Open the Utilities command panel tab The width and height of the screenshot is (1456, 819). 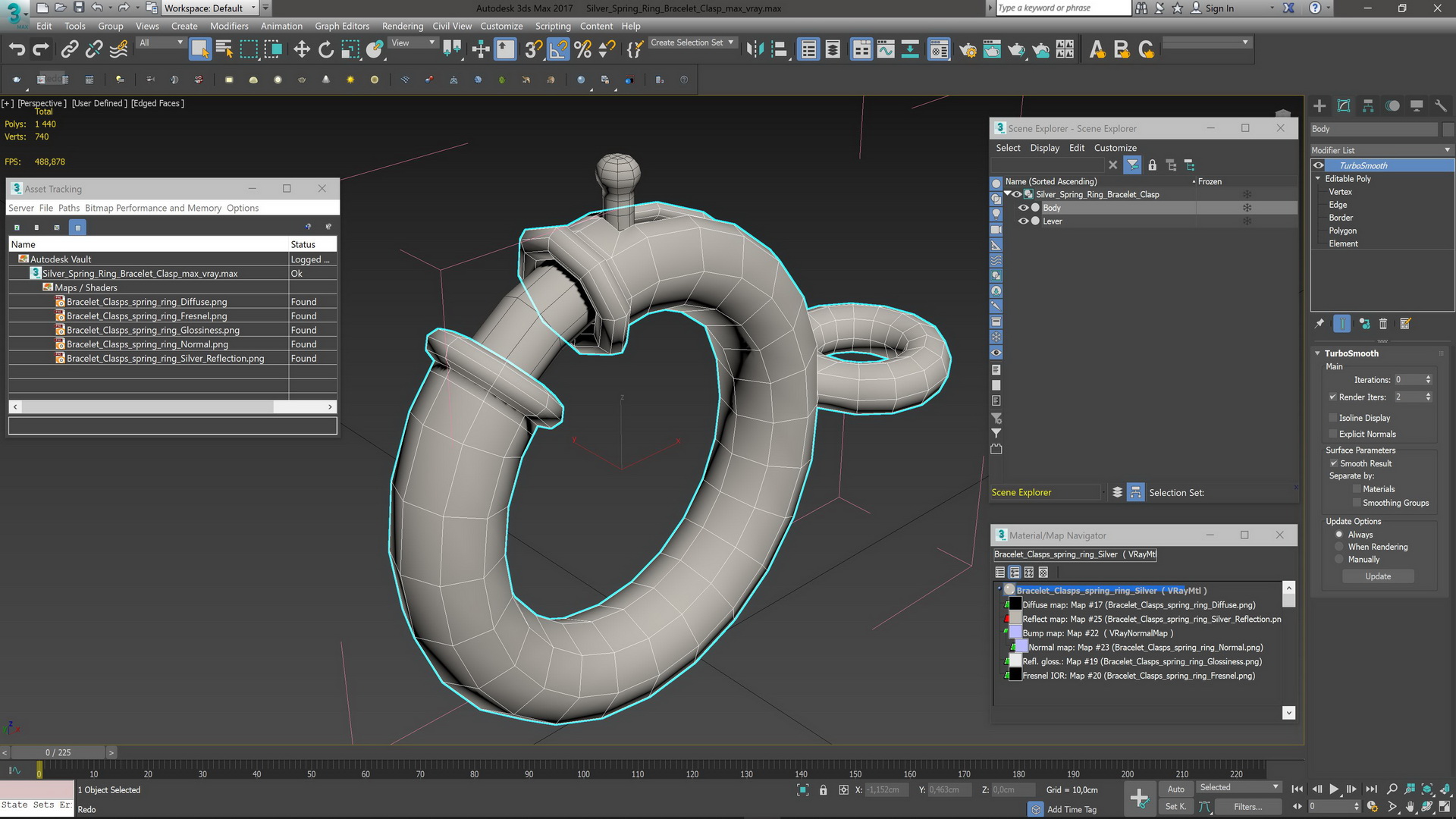(x=1441, y=106)
